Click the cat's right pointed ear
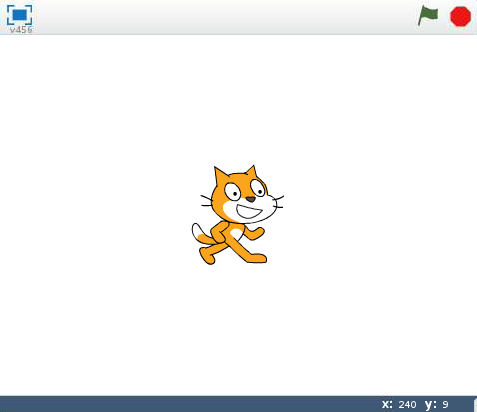Viewport: 477px width, 412px height. pos(251,171)
